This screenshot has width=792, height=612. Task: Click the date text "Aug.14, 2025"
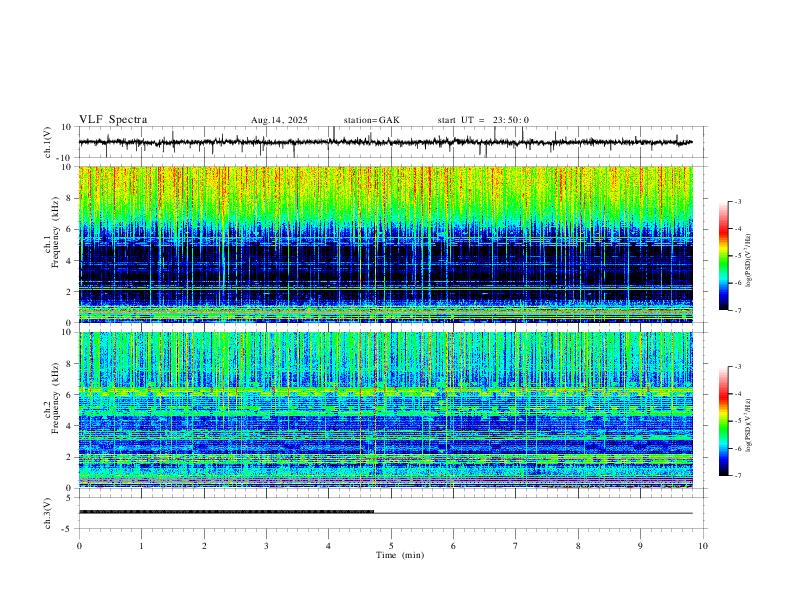[279, 120]
